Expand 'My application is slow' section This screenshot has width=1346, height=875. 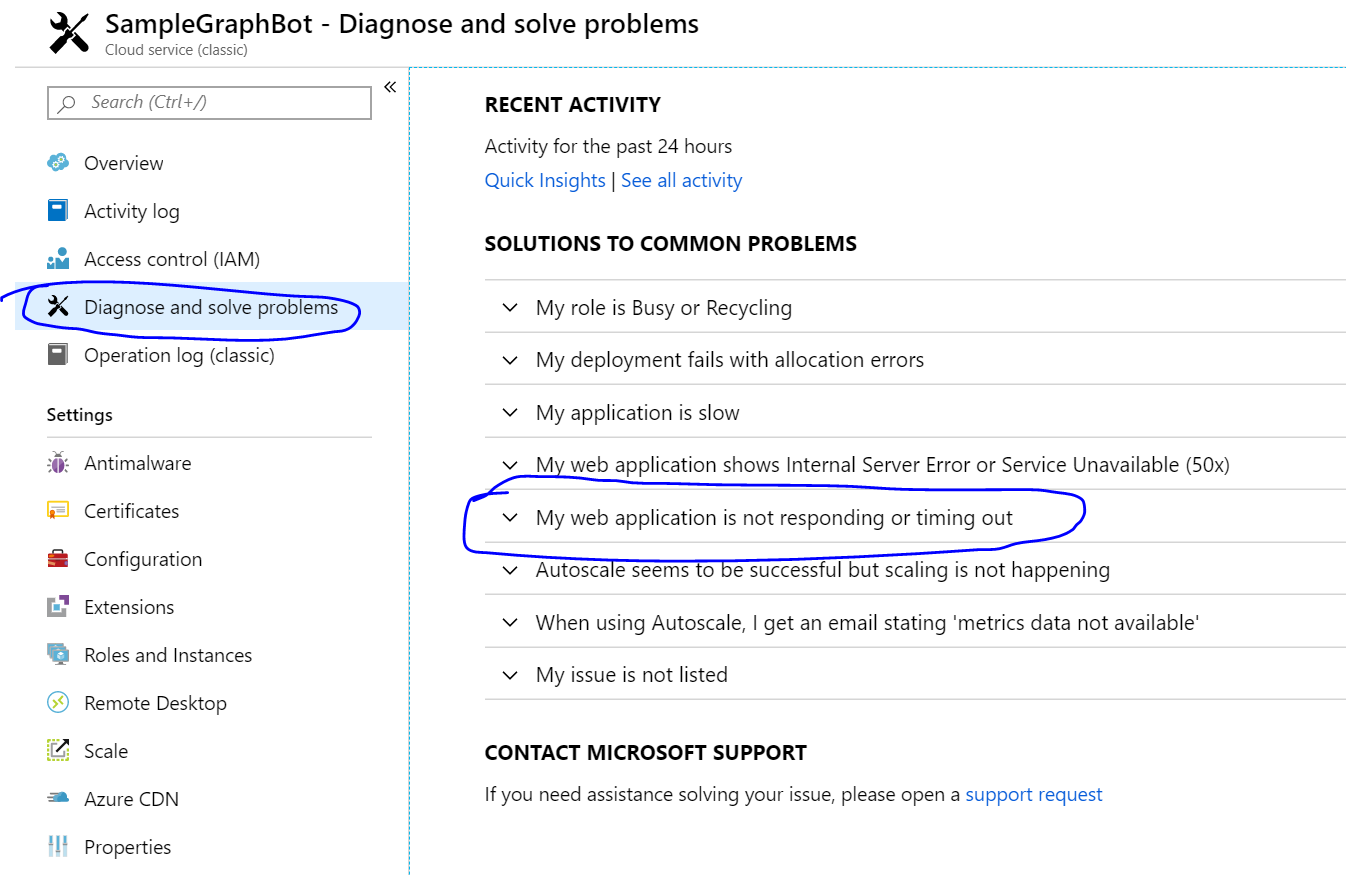click(640, 412)
